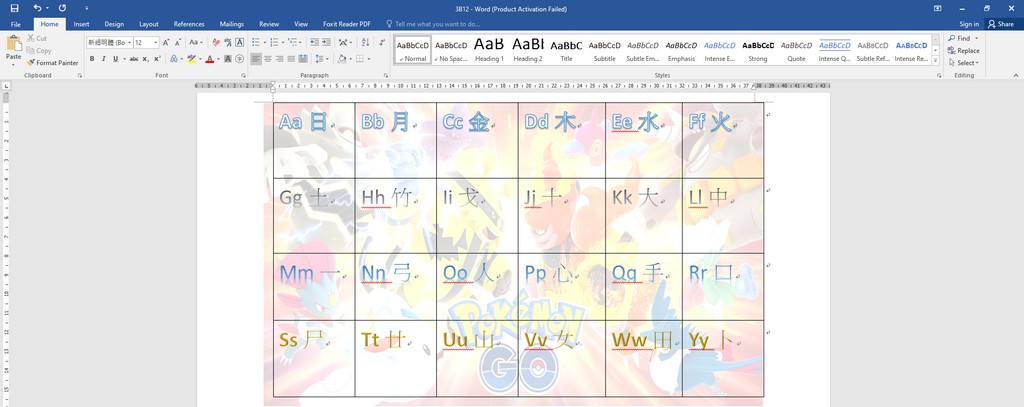The width and height of the screenshot is (1024, 407).
Task: Toggle Italic formatting
Action: (103, 59)
